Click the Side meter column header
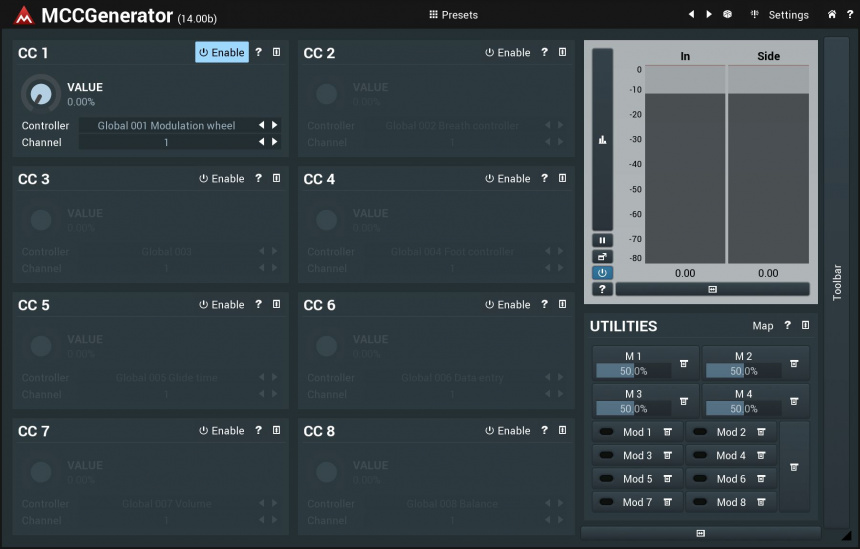 click(x=768, y=56)
